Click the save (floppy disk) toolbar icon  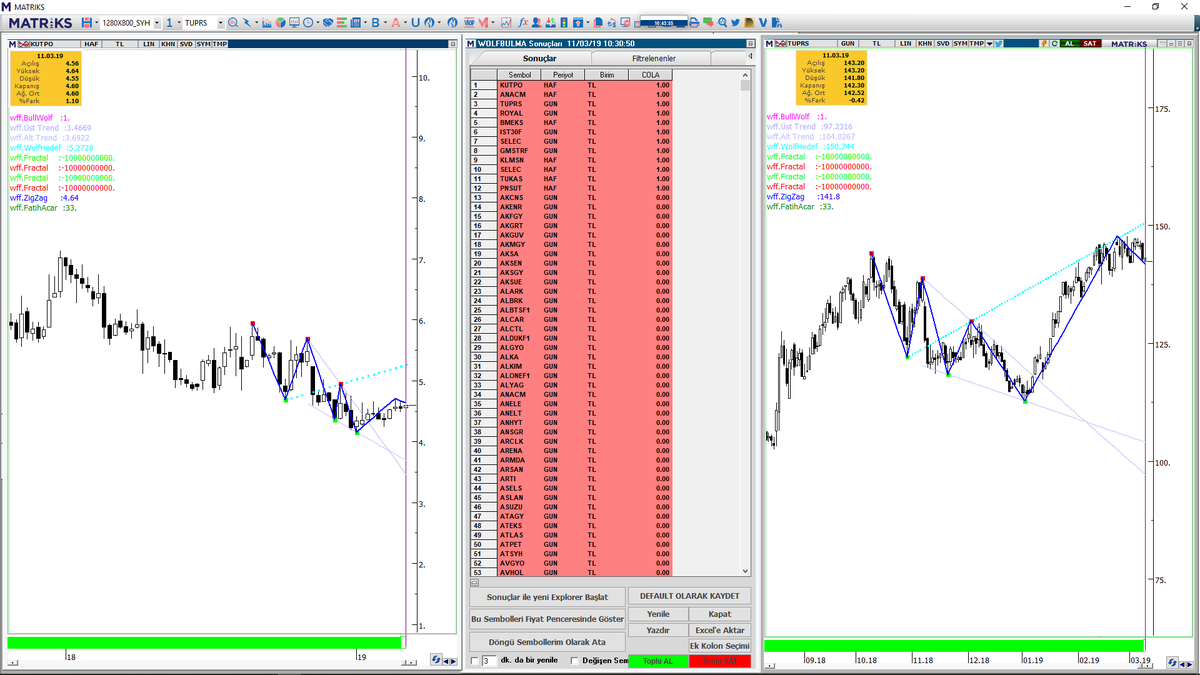click(x=86, y=23)
